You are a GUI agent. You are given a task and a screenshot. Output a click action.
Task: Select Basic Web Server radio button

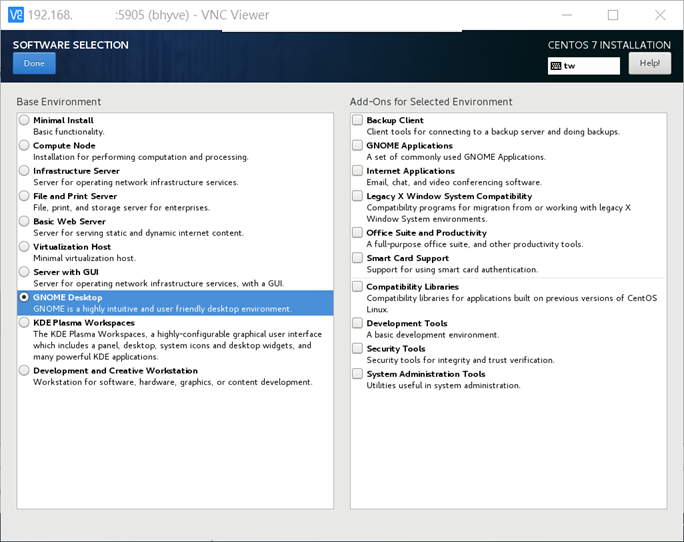tap(24, 221)
